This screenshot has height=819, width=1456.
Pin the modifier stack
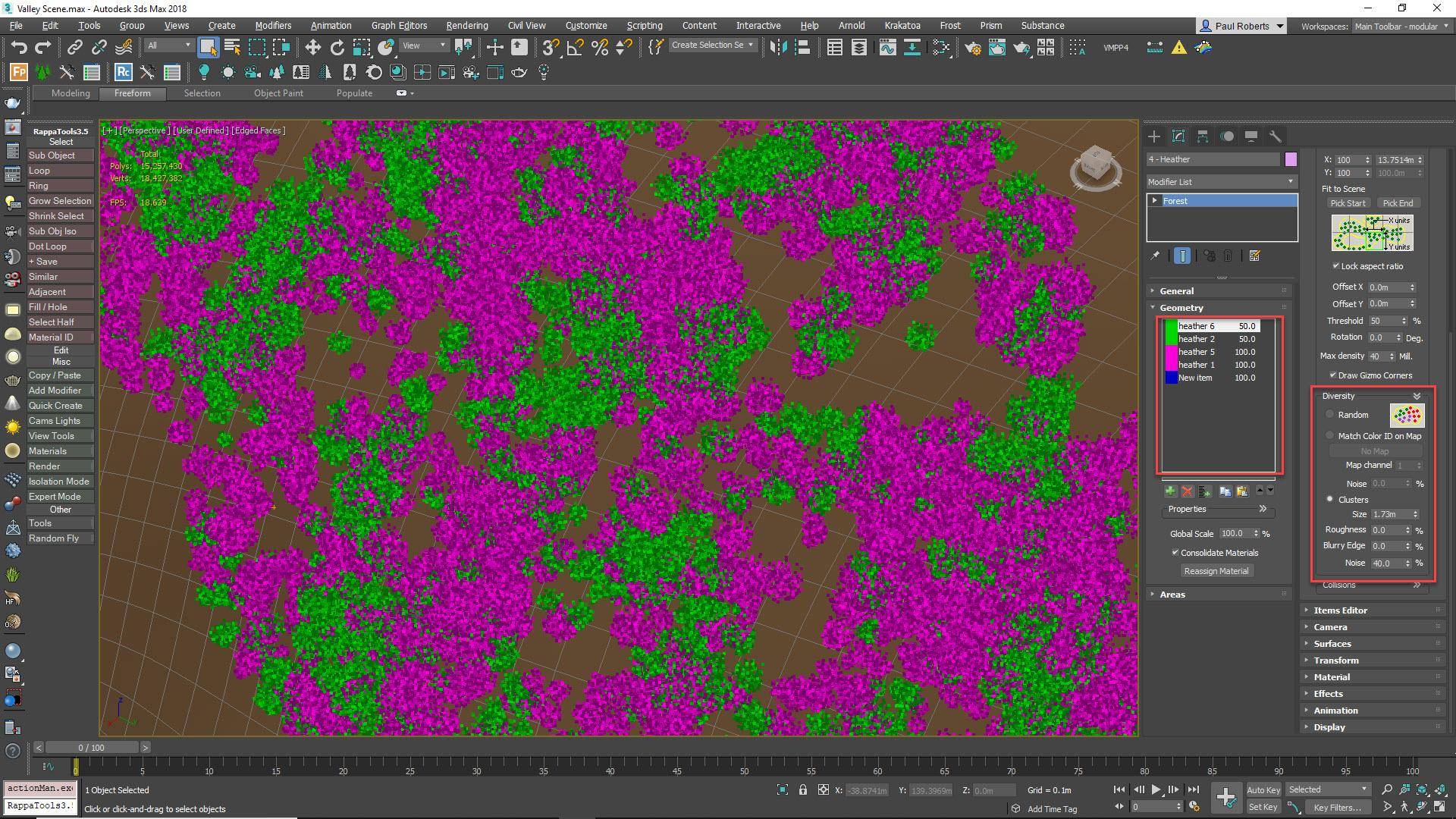(1154, 256)
